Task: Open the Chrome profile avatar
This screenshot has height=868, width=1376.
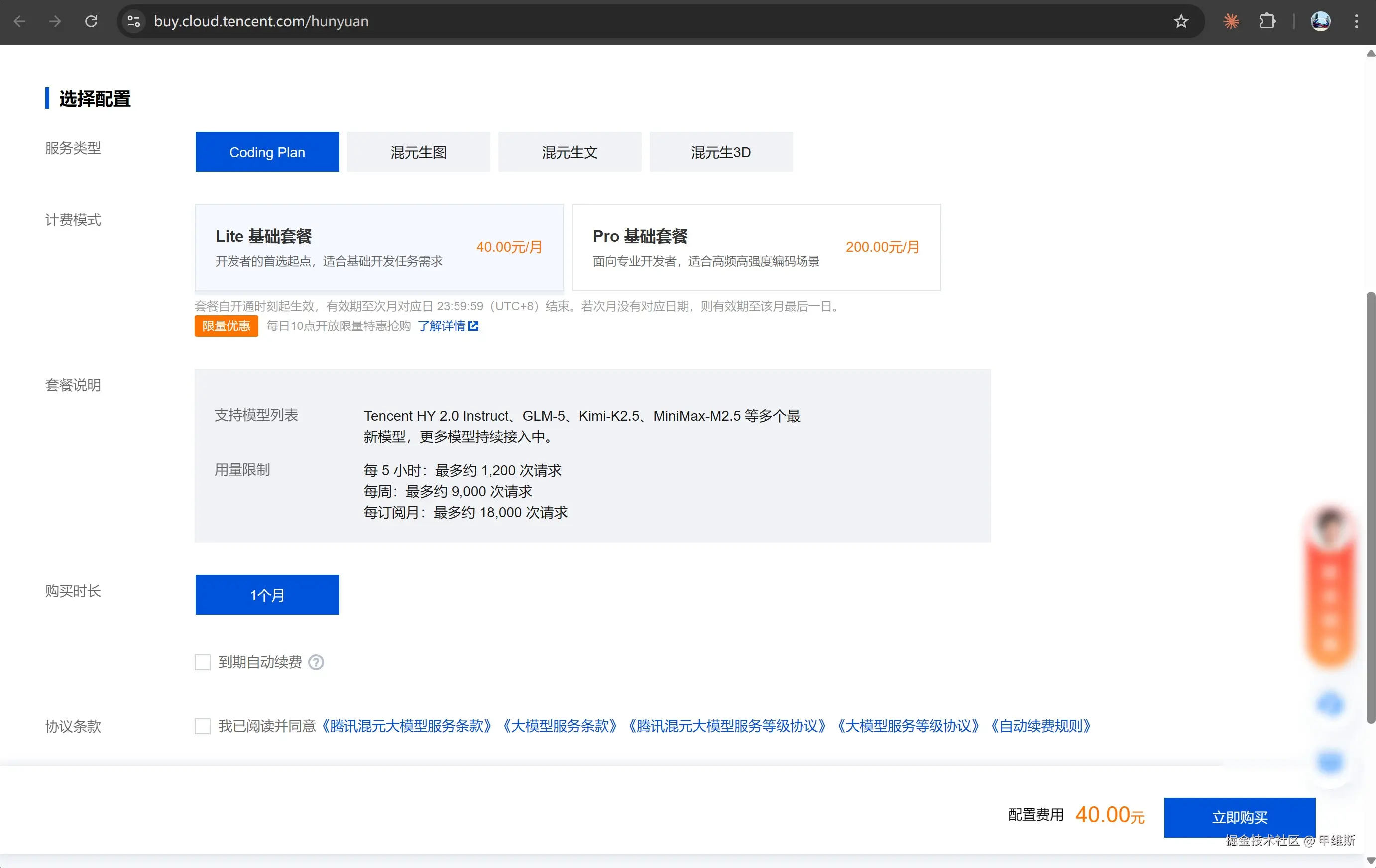Action: coord(1320,22)
